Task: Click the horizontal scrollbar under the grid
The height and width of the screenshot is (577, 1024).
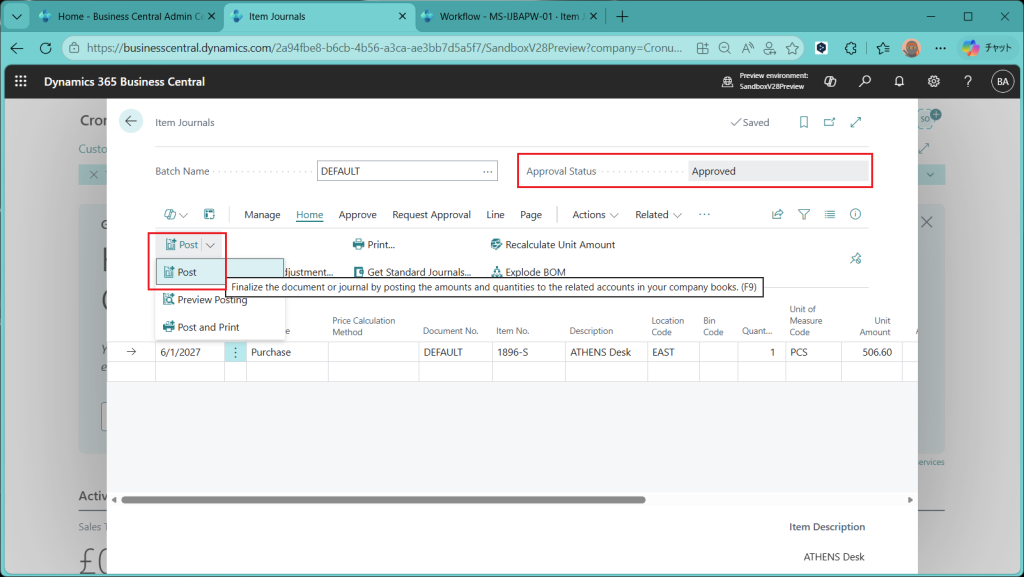Action: (400, 499)
